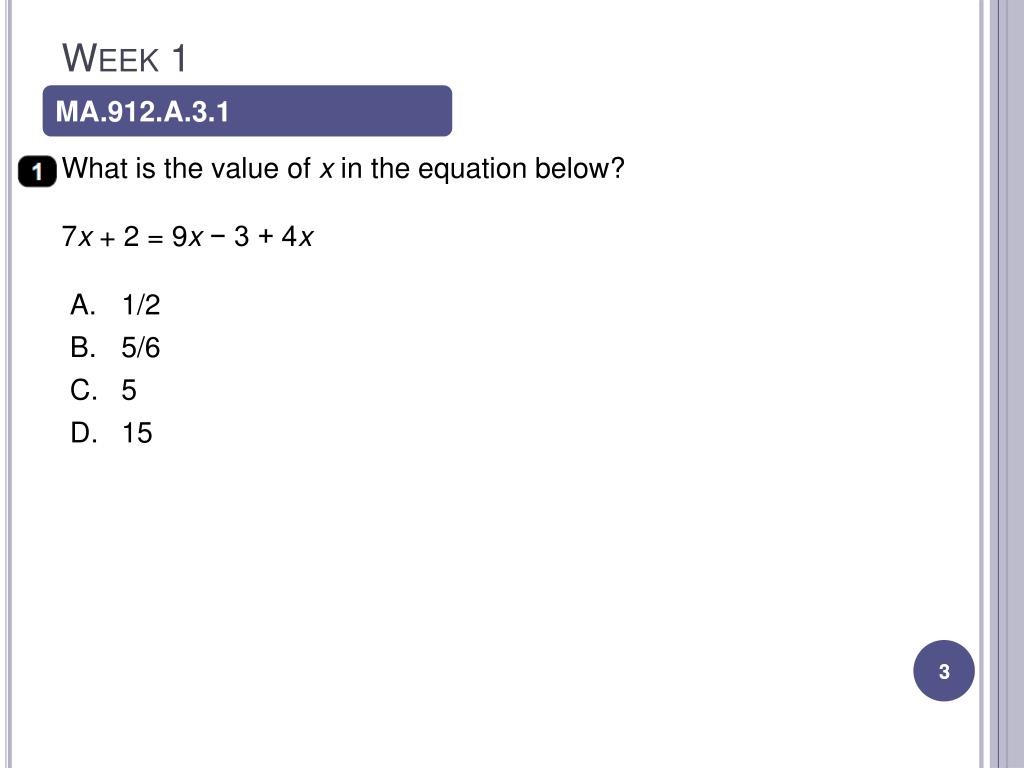
Task: Select answer choice D. 15
Action: [111, 433]
